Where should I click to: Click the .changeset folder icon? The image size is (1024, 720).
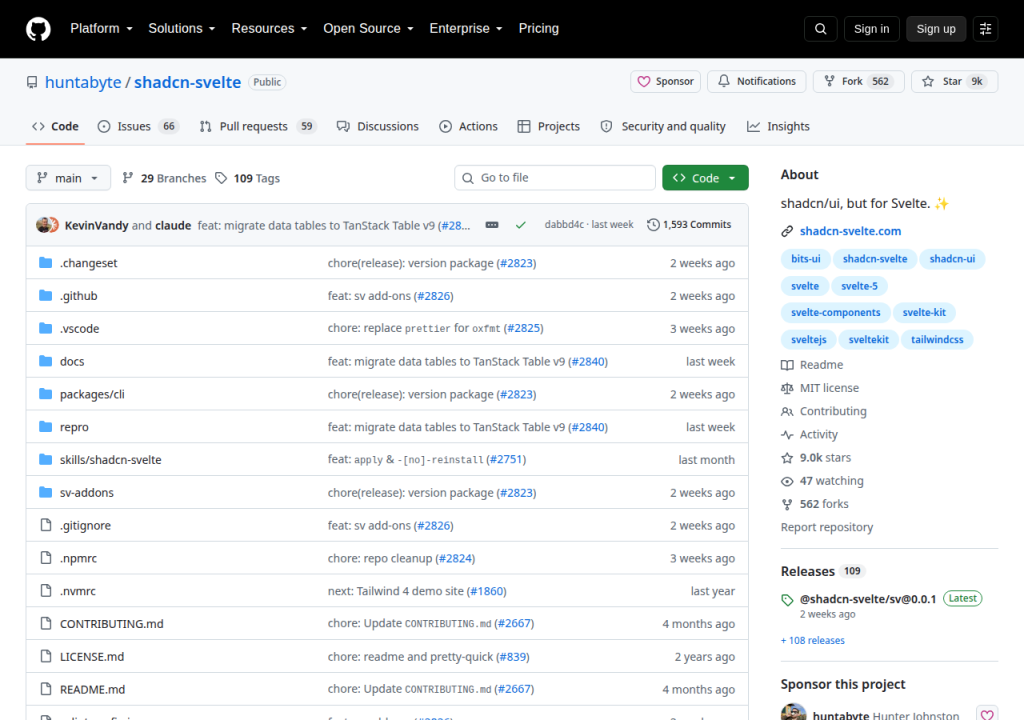pos(46,263)
